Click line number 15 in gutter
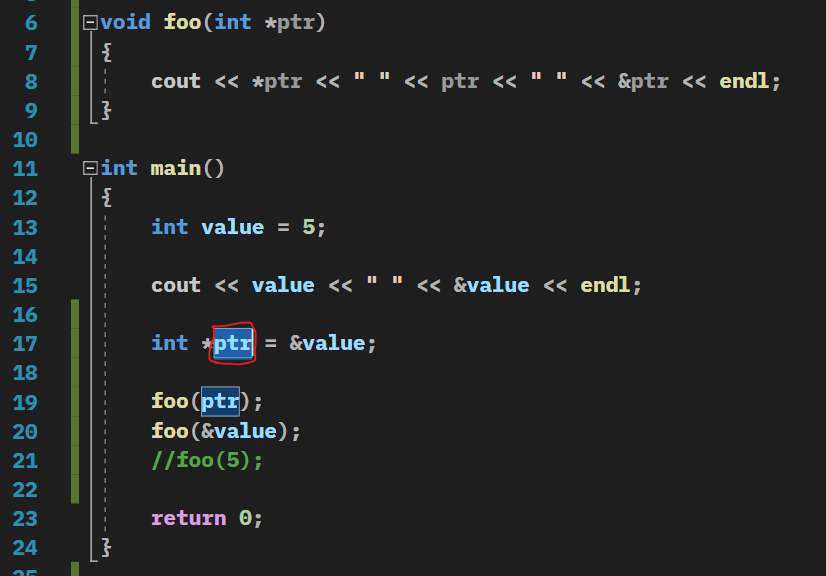Image resolution: width=826 pixels, height=576 pixels. click(25, 286)
